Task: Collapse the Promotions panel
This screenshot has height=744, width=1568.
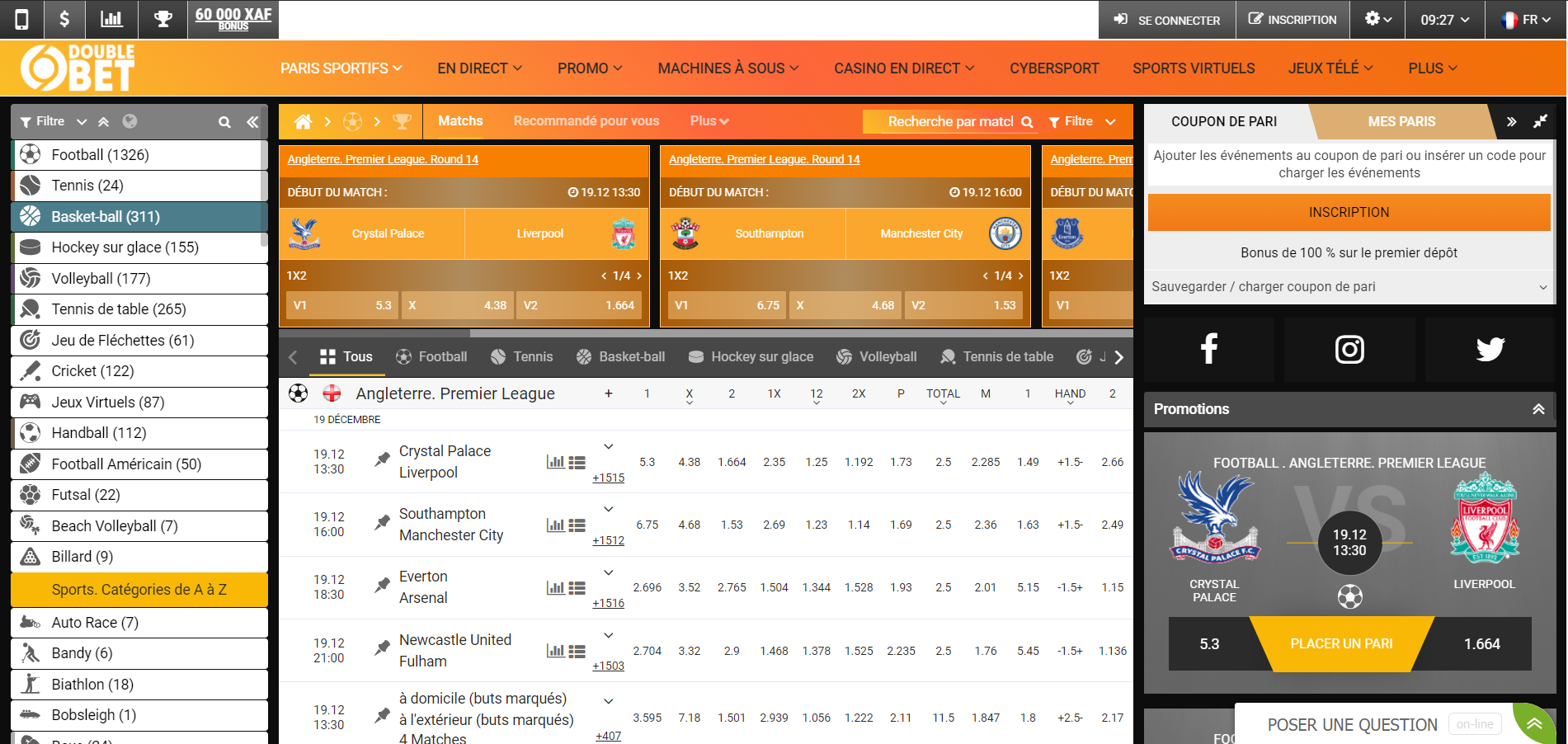Action: (x=1538, y=409)
